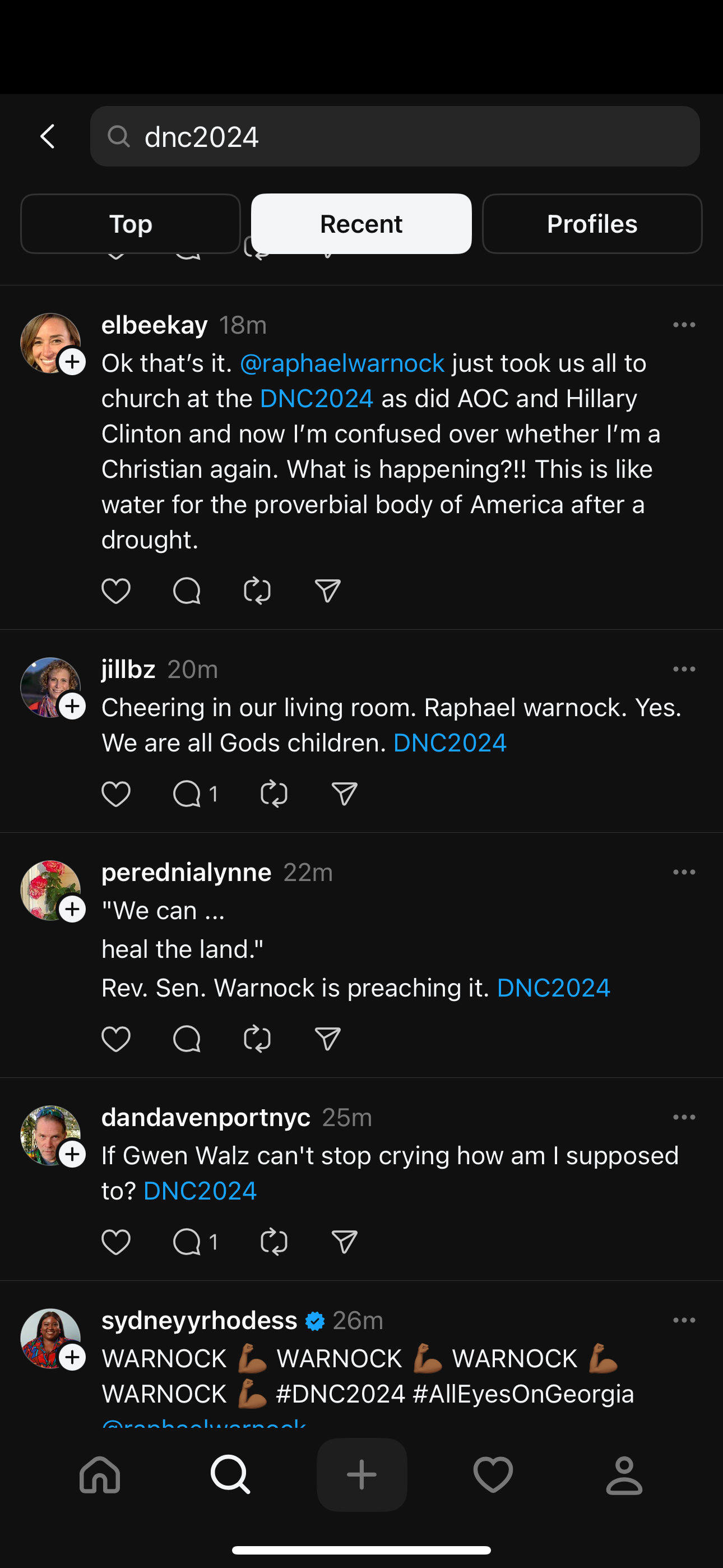The height and width of the screenshot is (1568, 723).
Task: Follow elbeekay using avatar plus badge
Action: 72,362
